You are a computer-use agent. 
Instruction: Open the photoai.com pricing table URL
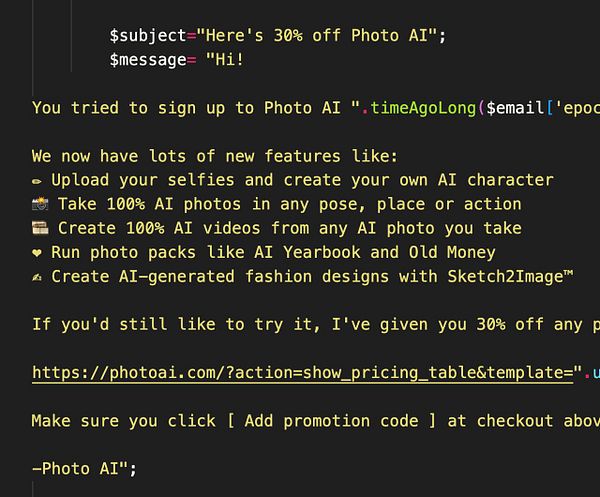(300, 372)
